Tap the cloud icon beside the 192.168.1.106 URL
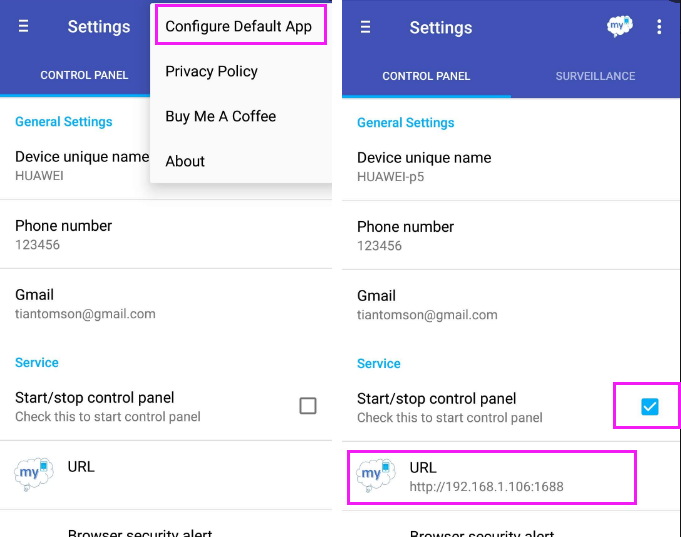The height and width of the screenshot is (537, 681). click(376, 475)
